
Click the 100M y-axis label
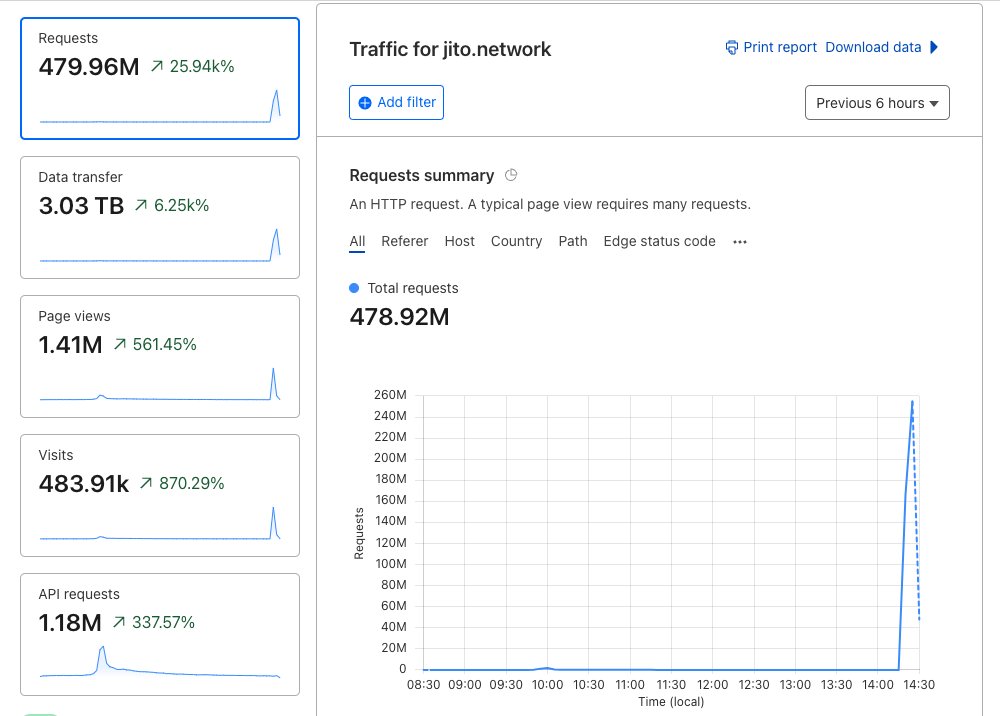pyautogui.click(x=390, y=564)
